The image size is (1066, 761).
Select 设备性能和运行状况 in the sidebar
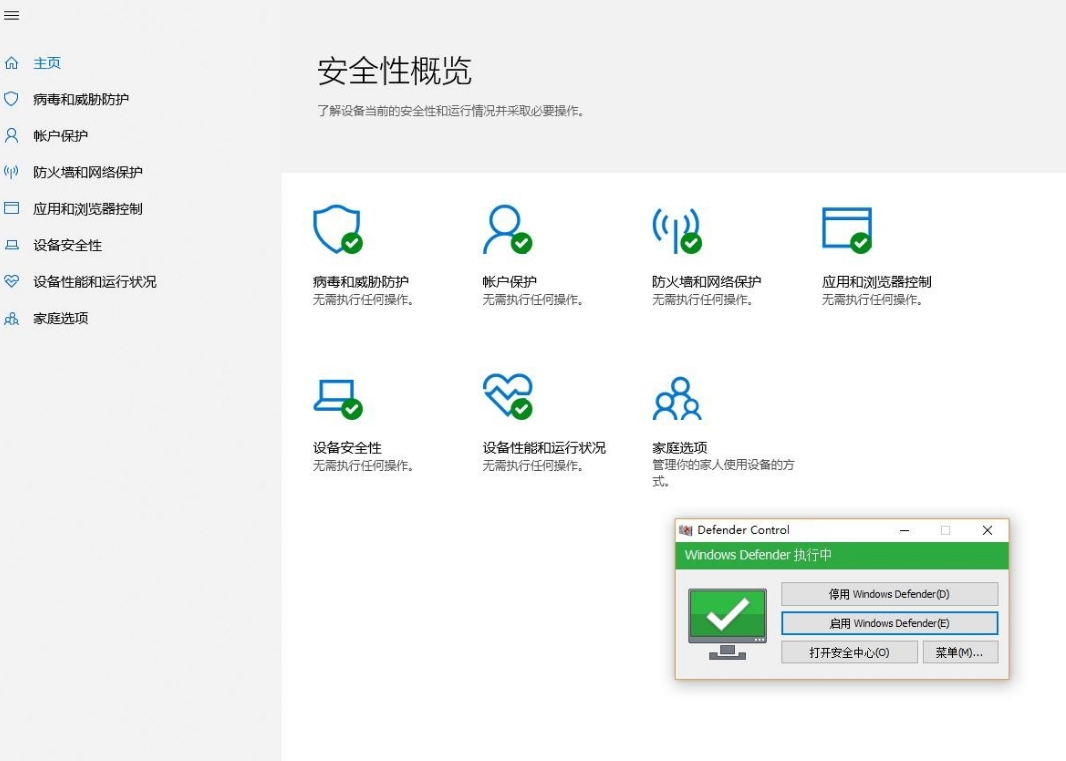[x=94, y=282]
